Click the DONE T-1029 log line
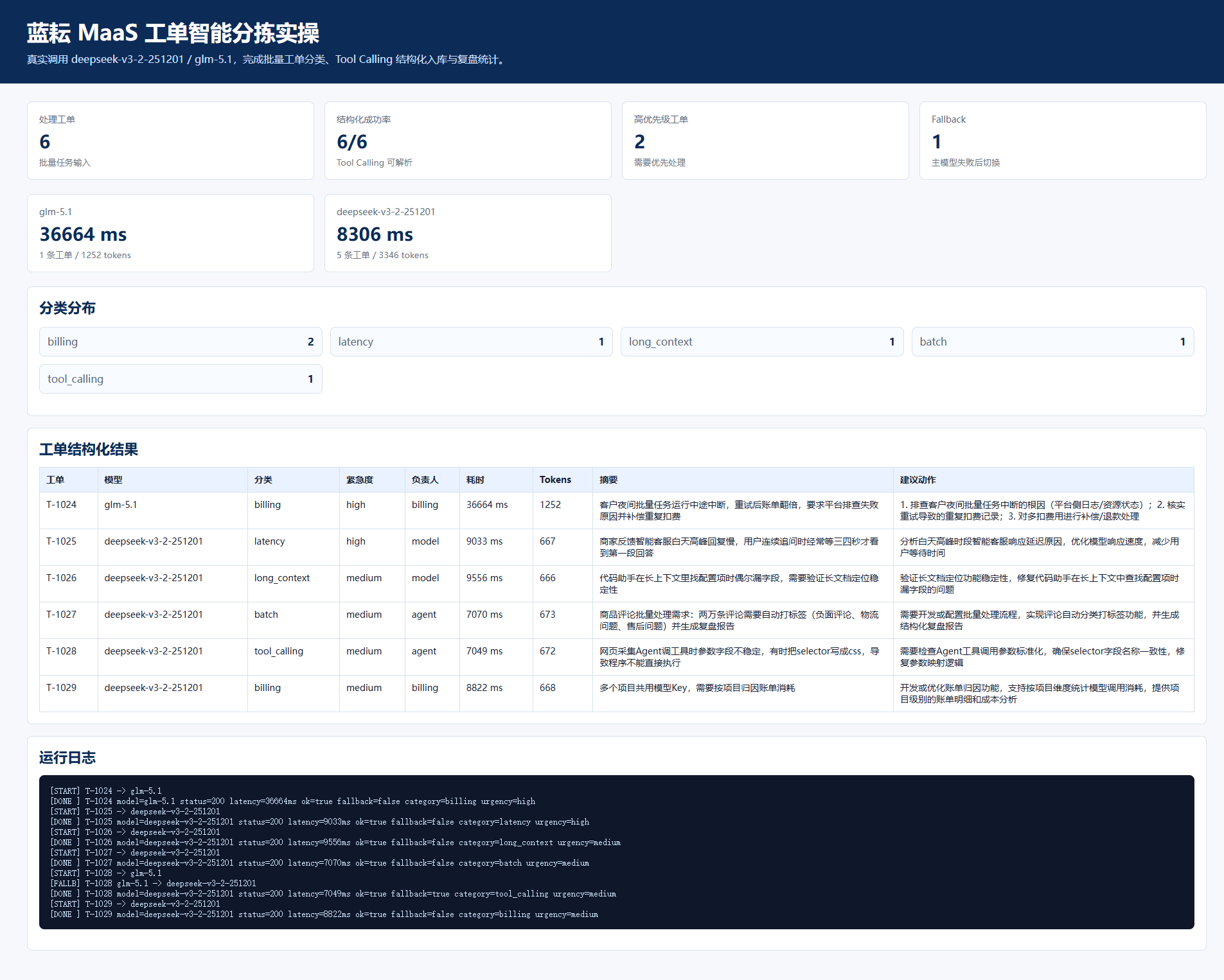The width and height of the screenshot is (1224, 980). tap(324, 914)
